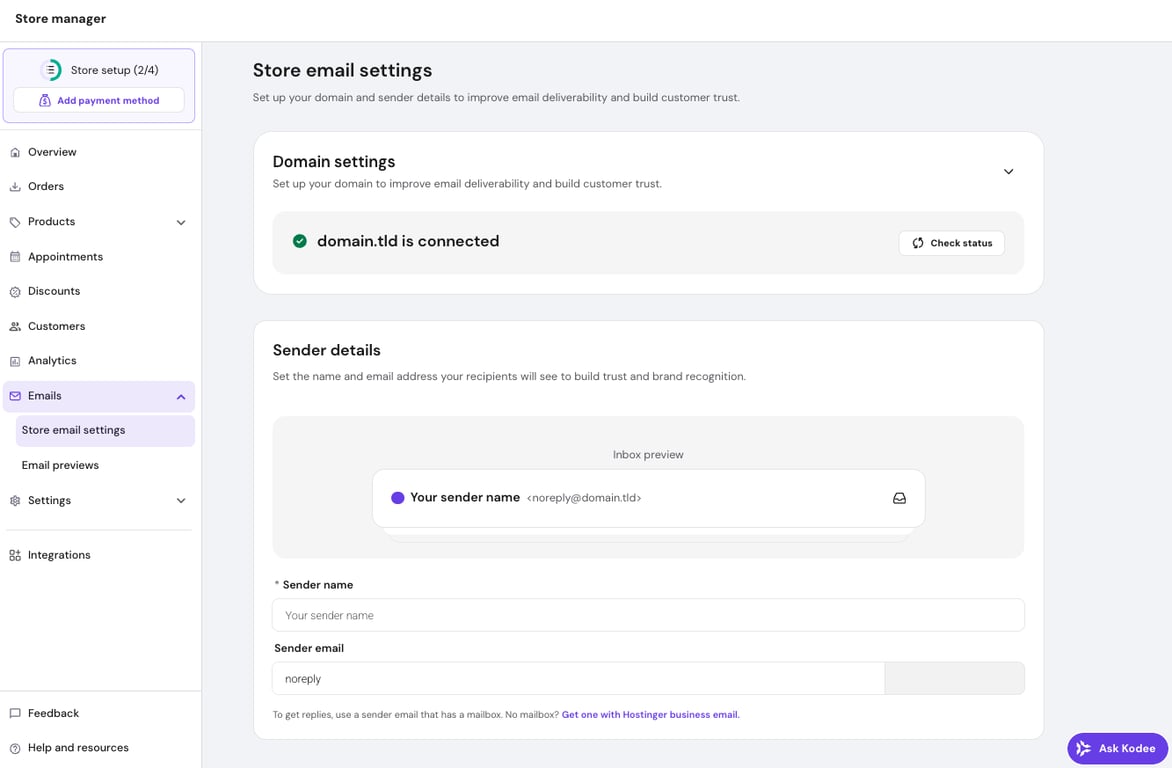This screenshot has width=1172, height=768.
Task: Select Store email settings submenu item
Action: tap(105, 431)
